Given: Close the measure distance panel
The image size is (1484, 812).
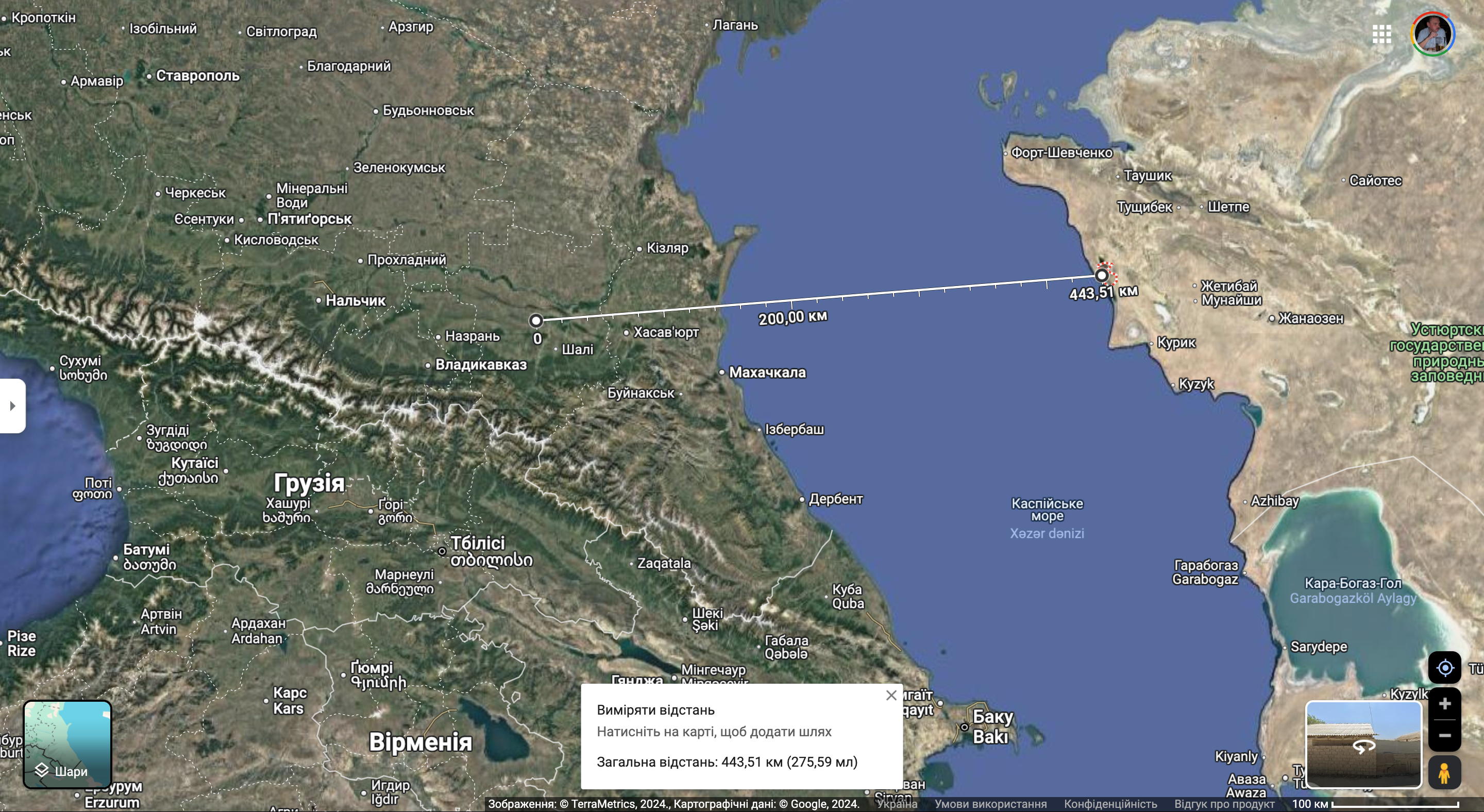Looking at the screenshot, I should pos(891,696).
